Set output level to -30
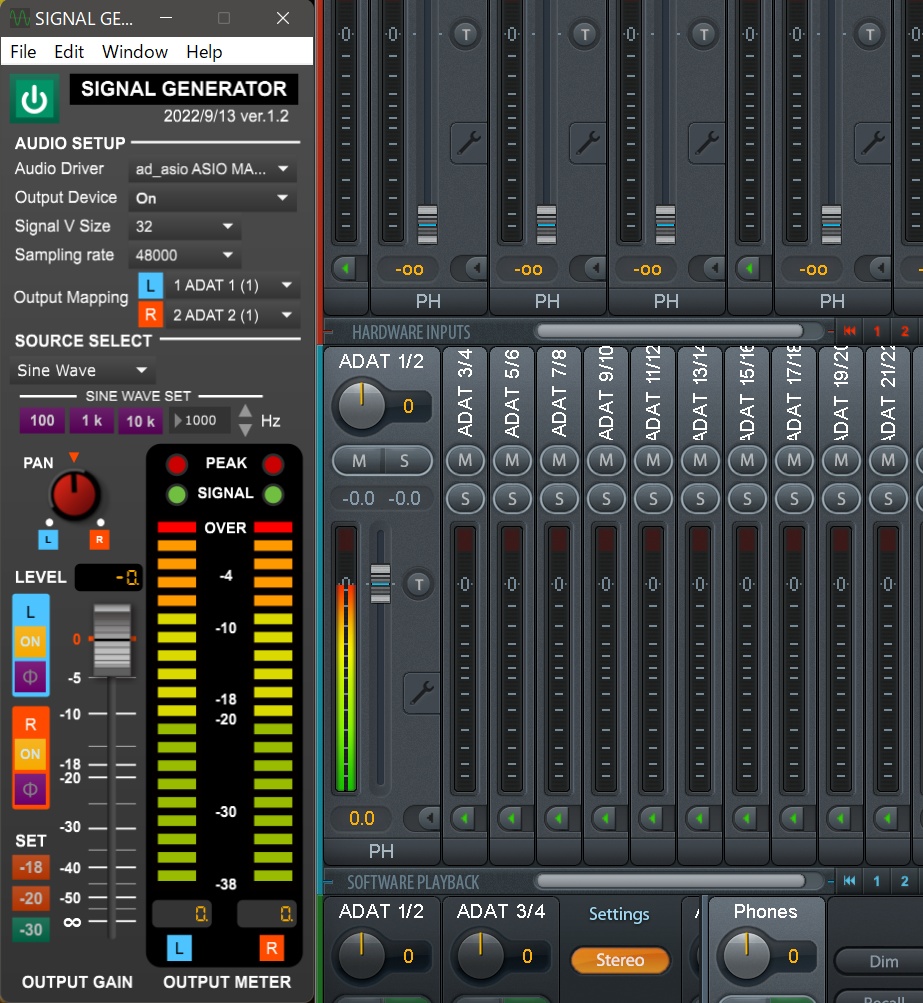 pos(30,929)
